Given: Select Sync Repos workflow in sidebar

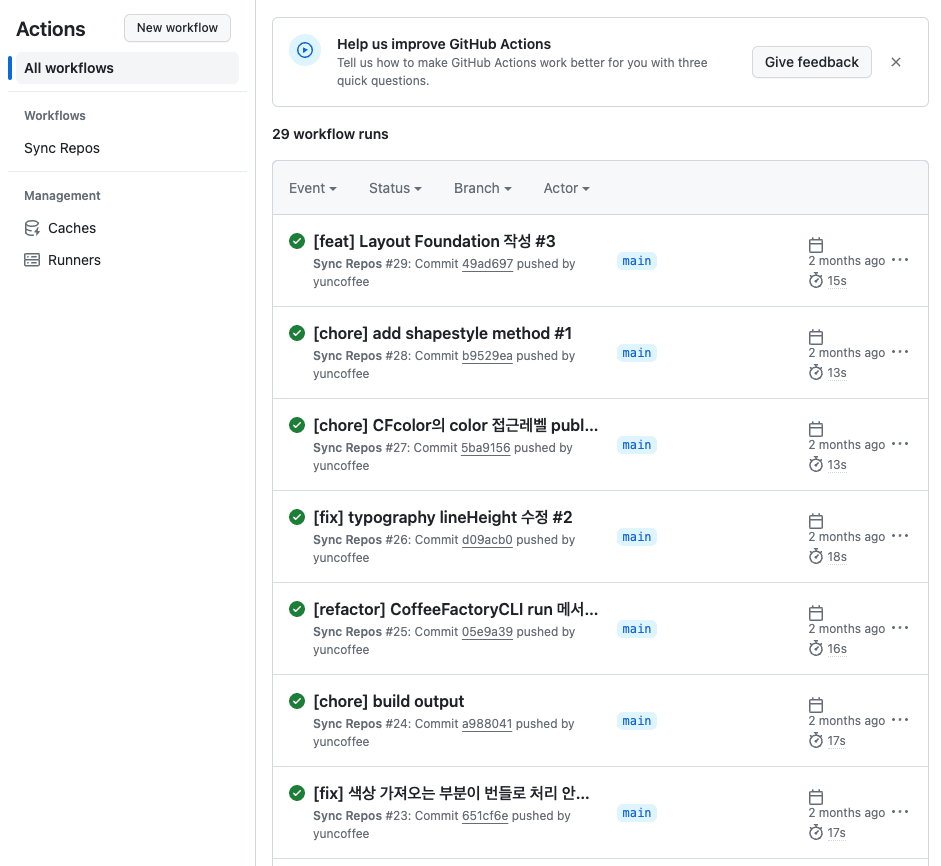Looking at the screenshot, I should (62, 148).
